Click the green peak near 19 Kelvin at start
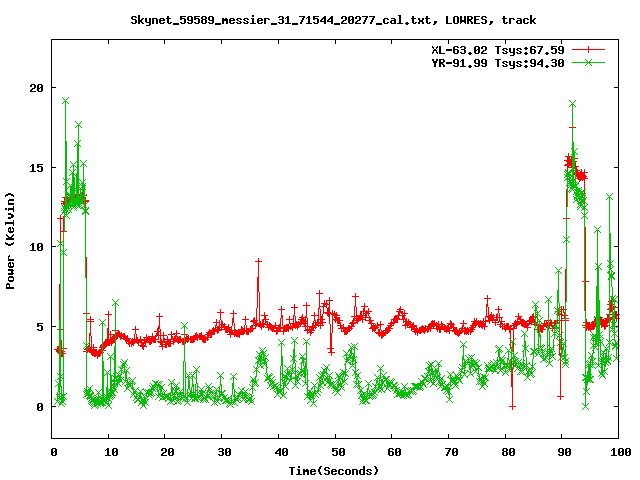Screen dimensions: 640x480 click(65, 100)
